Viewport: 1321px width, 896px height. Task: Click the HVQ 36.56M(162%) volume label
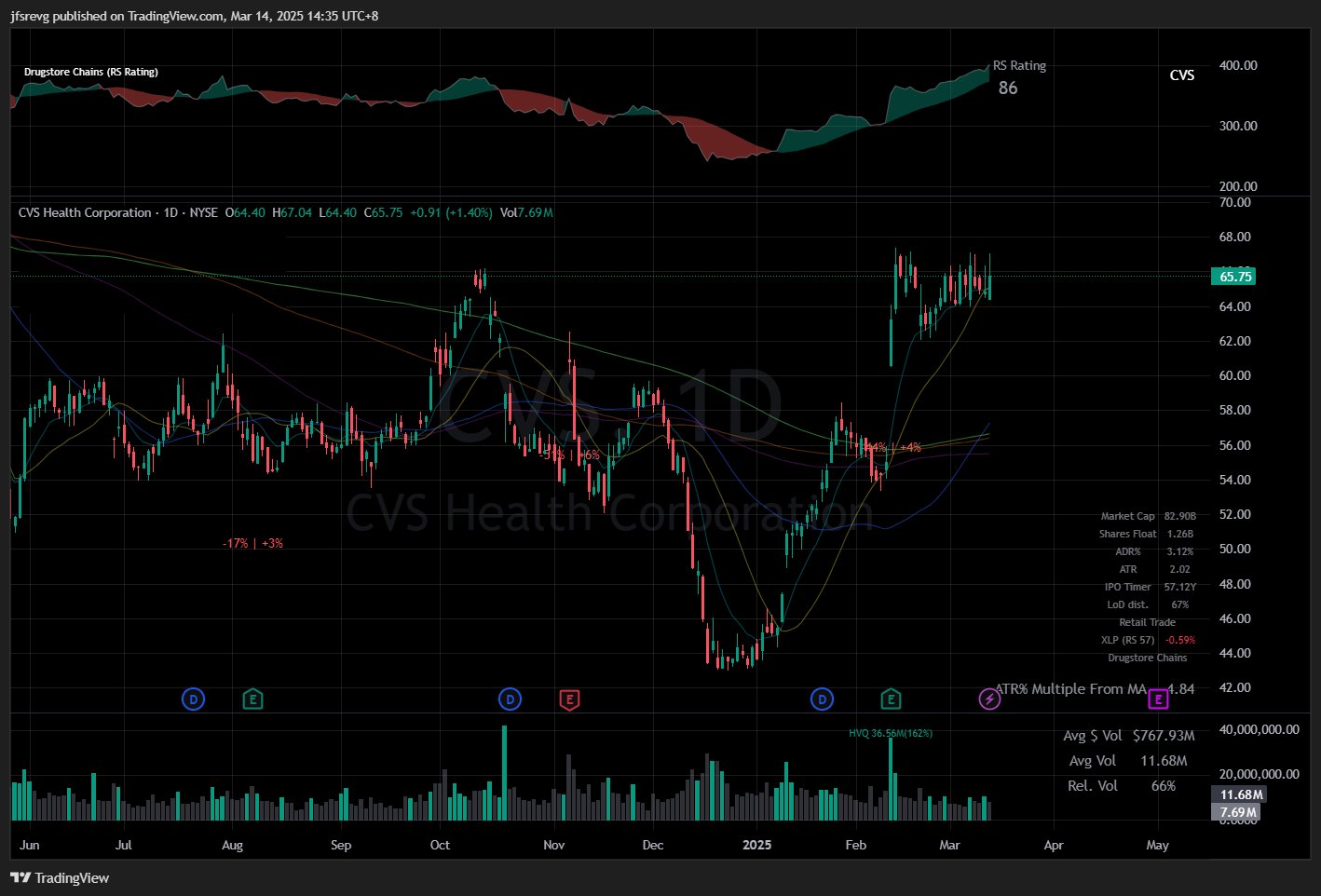click(x=891, y=733)
